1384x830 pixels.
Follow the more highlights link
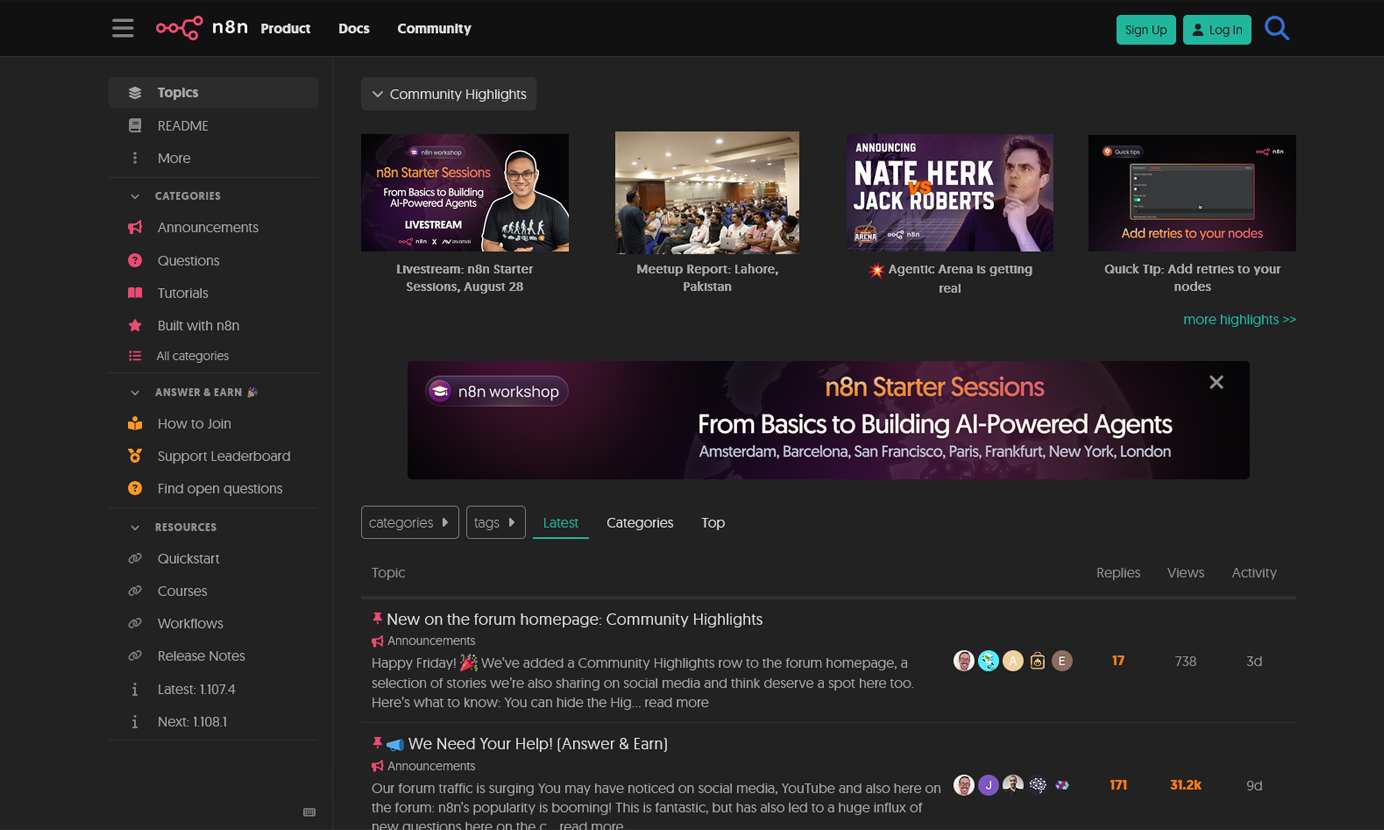[1239, 319]
